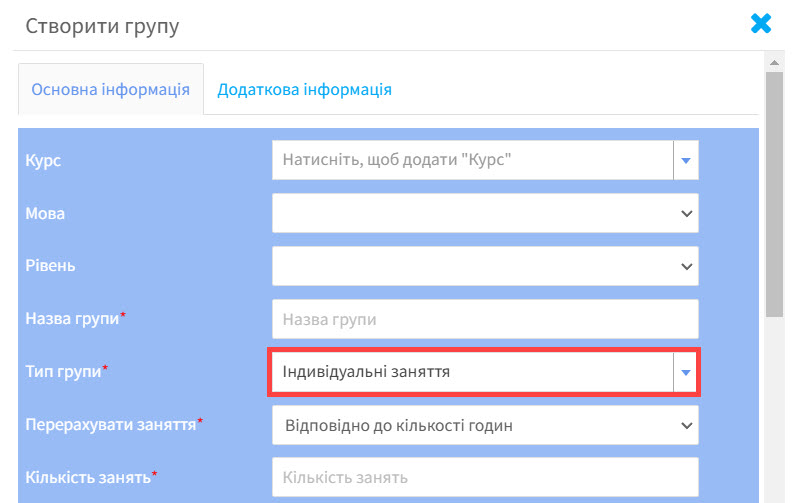This screenshot has width=801, height=503.
Task: Switch to the Основна інформація tab
Action: point(111,89)
